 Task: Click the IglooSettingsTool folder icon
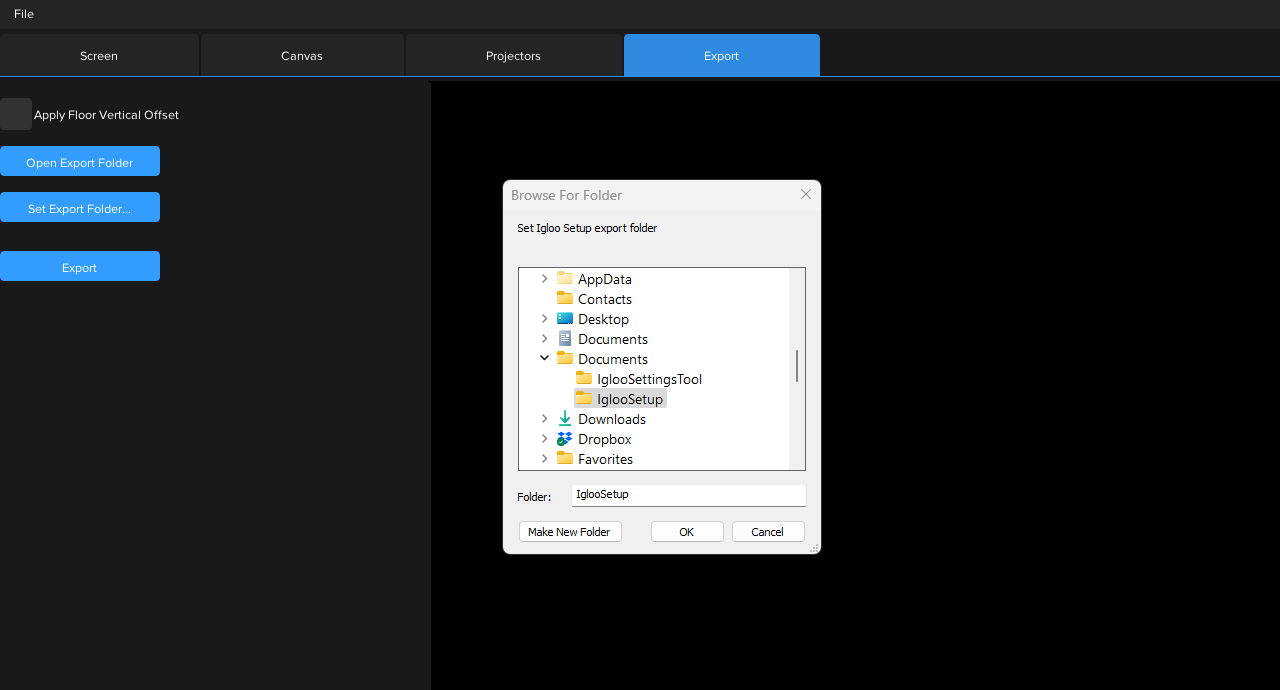click(584, 379)
